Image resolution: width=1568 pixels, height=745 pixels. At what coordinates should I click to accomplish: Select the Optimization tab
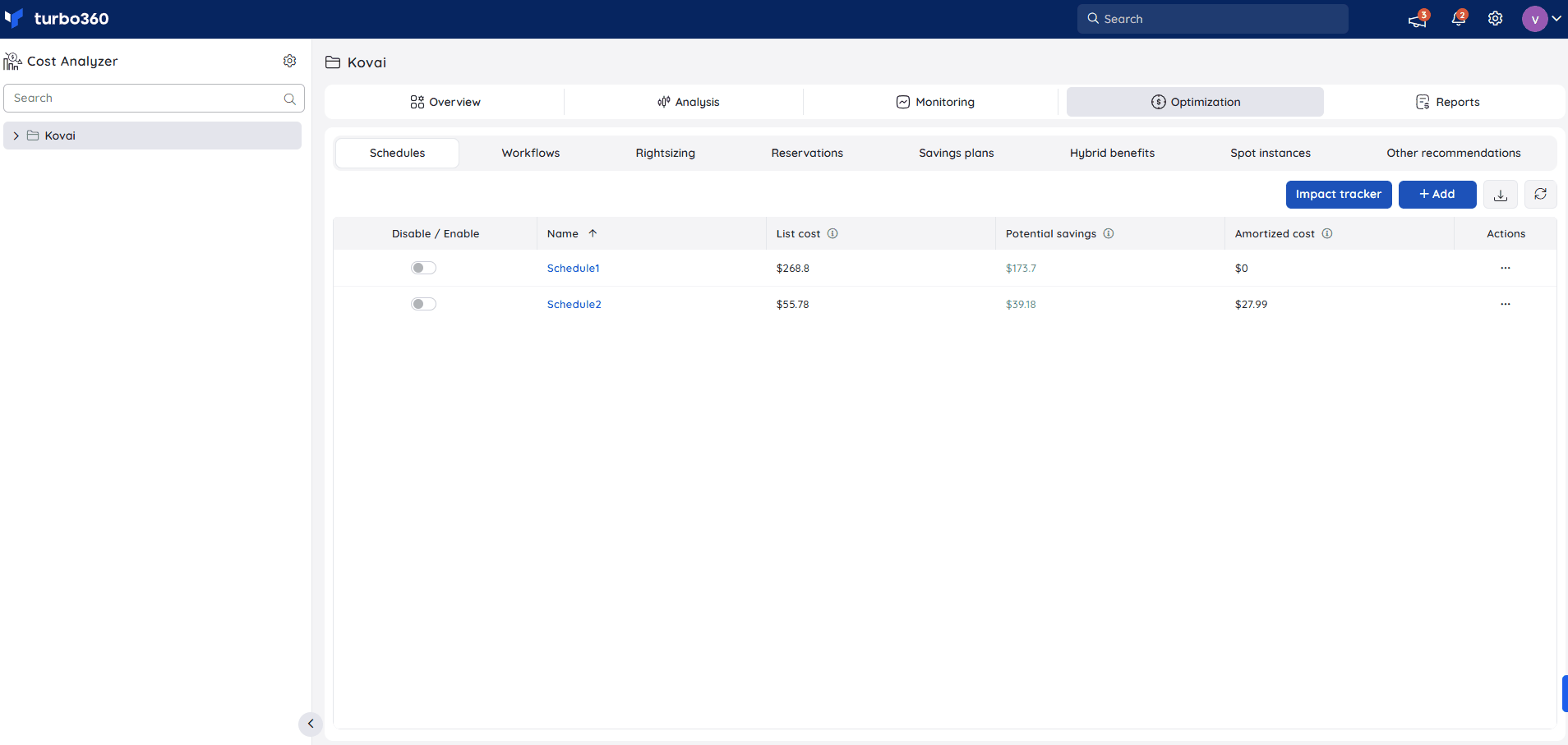point(1195,102)
